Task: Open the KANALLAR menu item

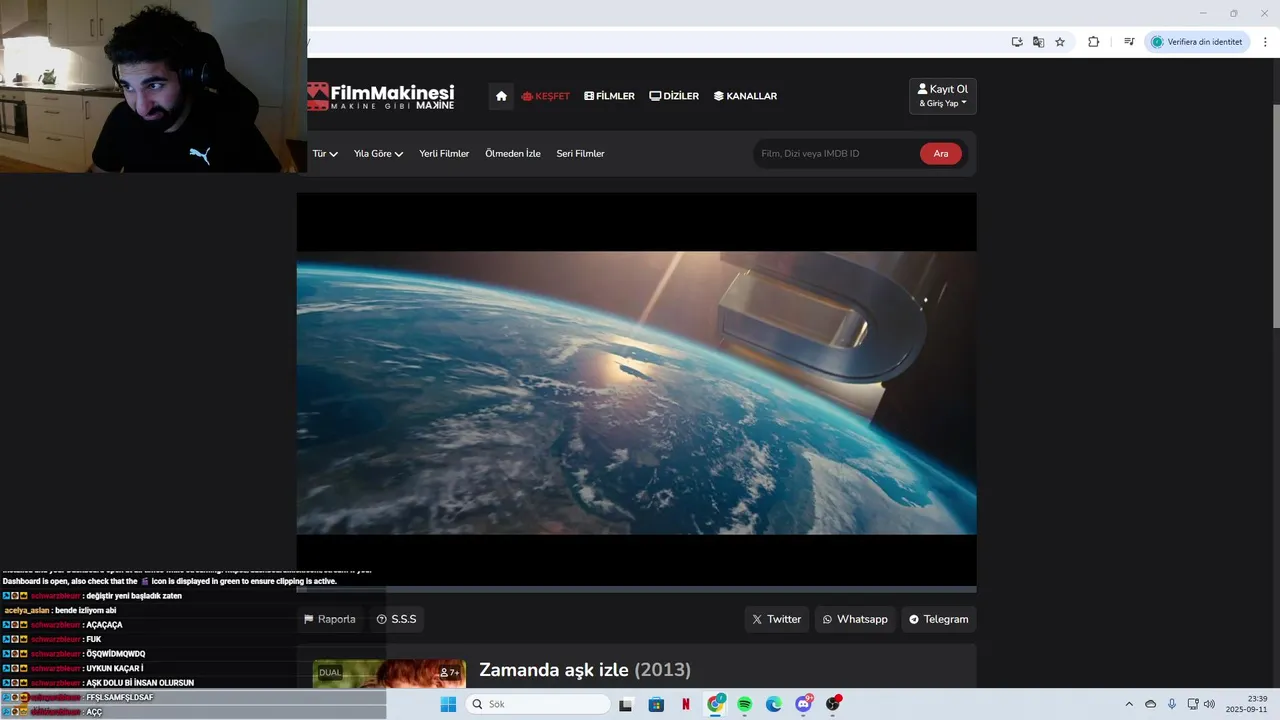Action: (x=745, y=96)
